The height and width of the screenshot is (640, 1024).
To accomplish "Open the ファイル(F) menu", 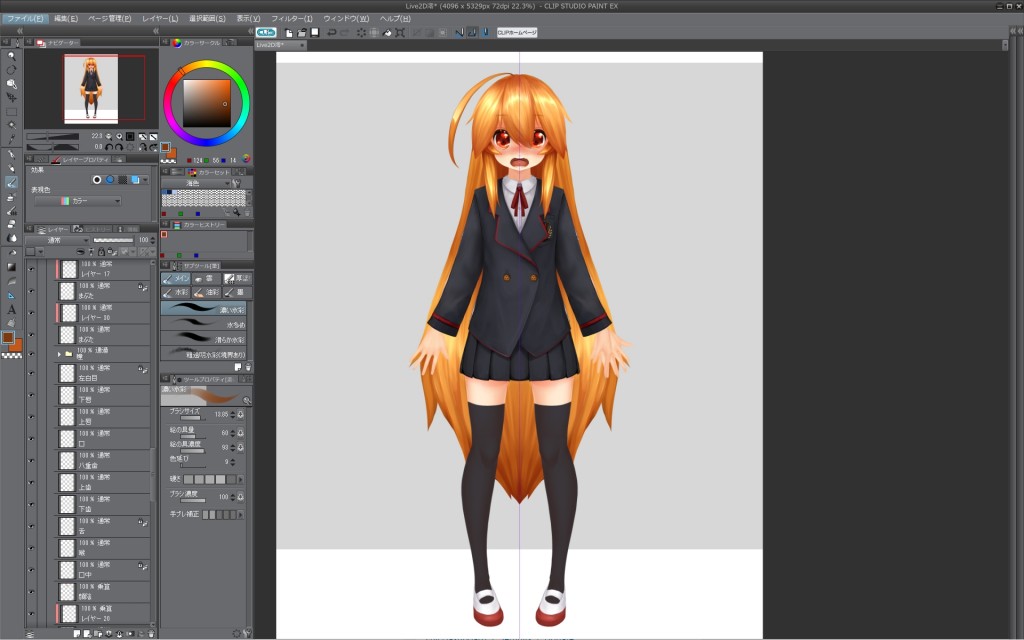I will click(x=25, y=18).
